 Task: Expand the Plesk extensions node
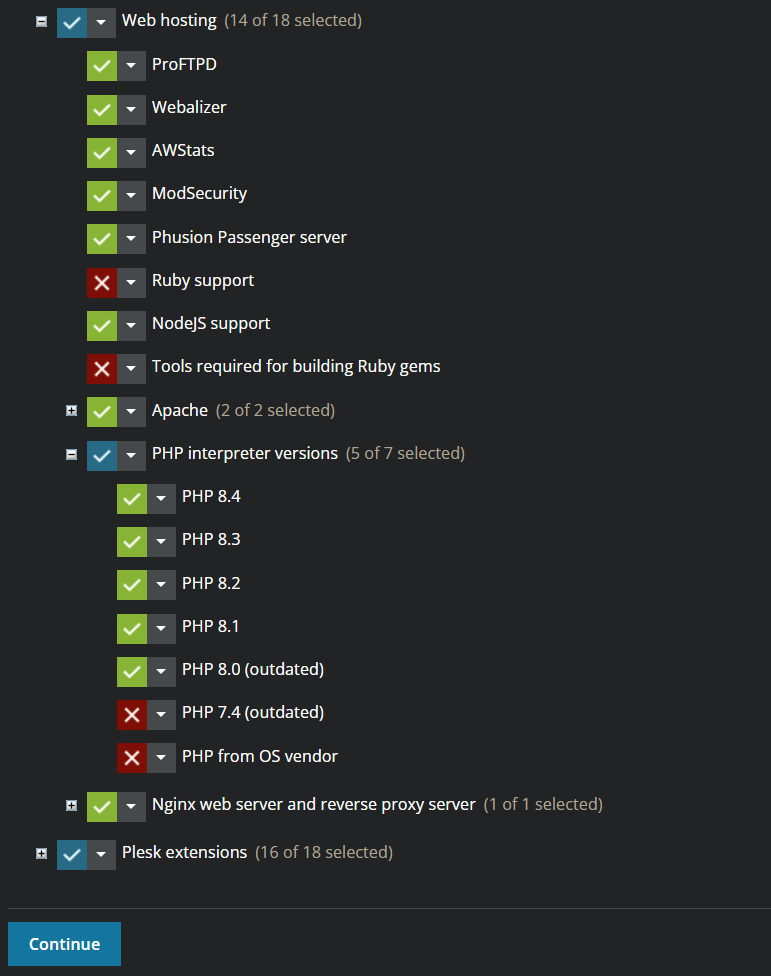pyautogui.click(x=41, y=853)
